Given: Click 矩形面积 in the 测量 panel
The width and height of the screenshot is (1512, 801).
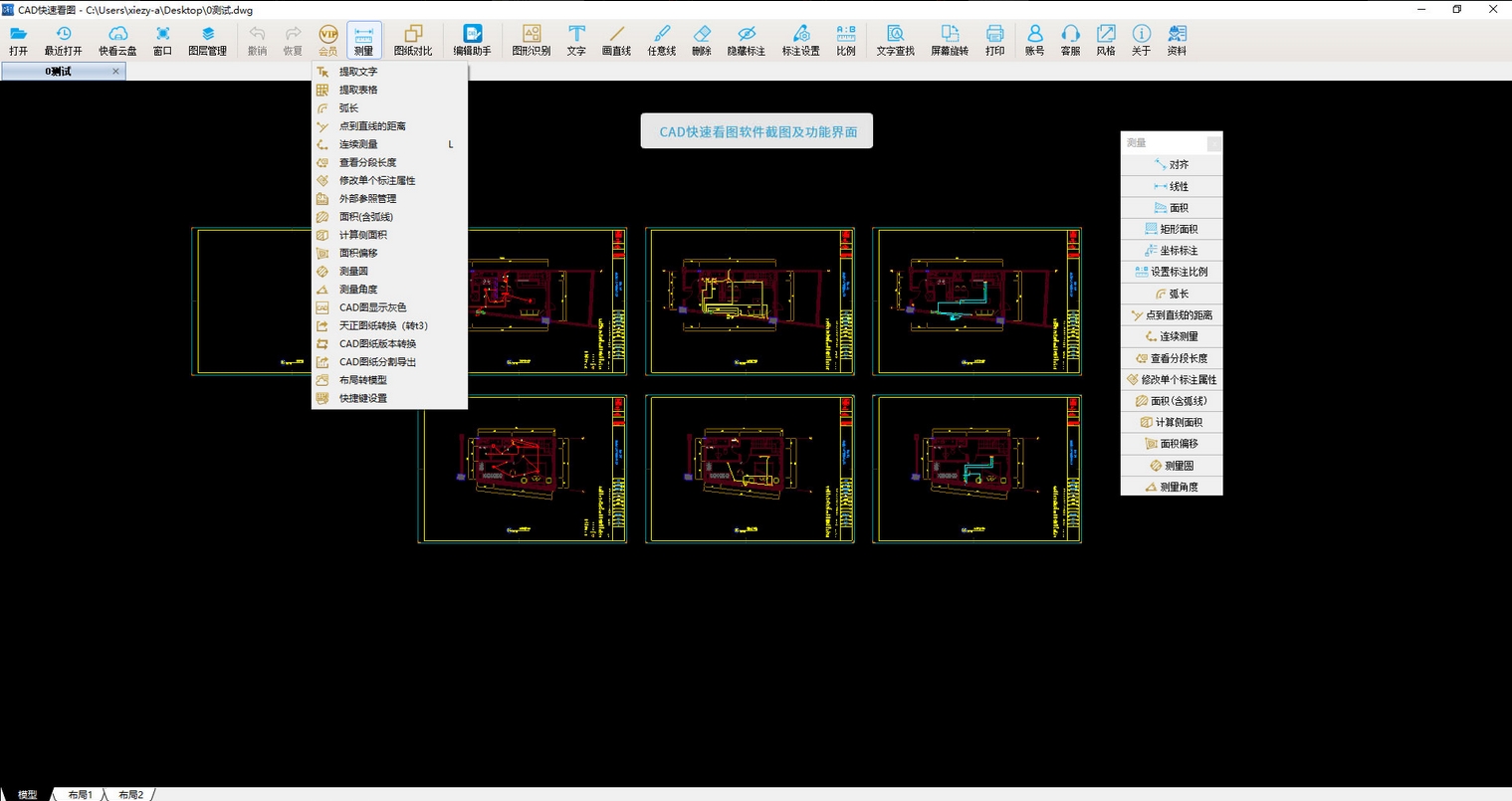Looking at the screenshot, I should coord(1172,229).
